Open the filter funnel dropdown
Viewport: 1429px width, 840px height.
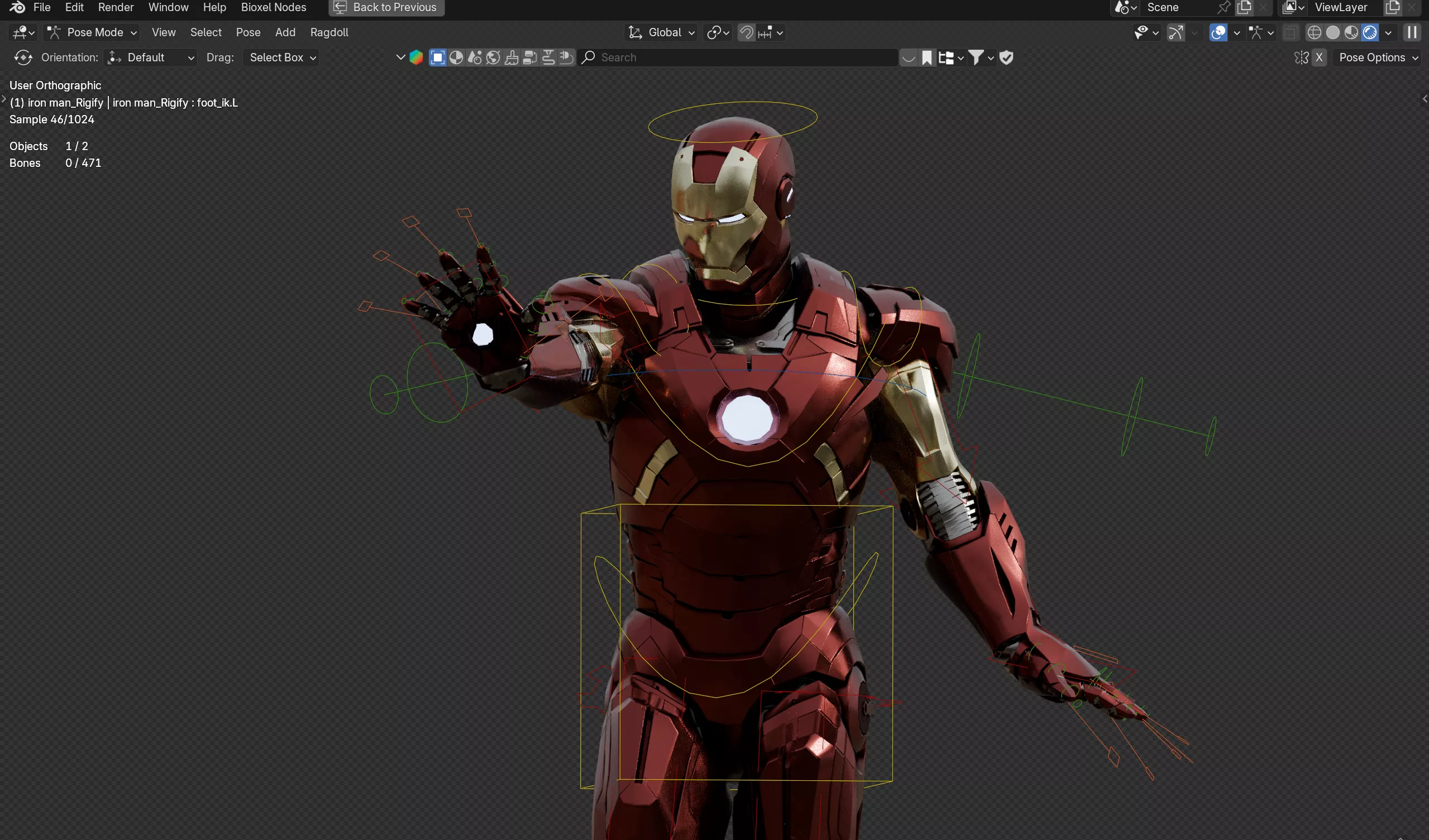(981, 57)
